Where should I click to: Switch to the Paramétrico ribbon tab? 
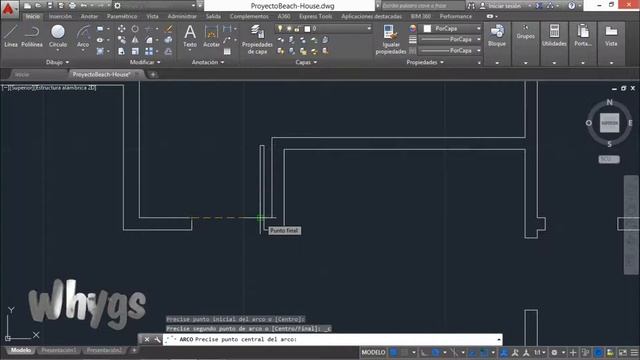(x=122, y=16)
